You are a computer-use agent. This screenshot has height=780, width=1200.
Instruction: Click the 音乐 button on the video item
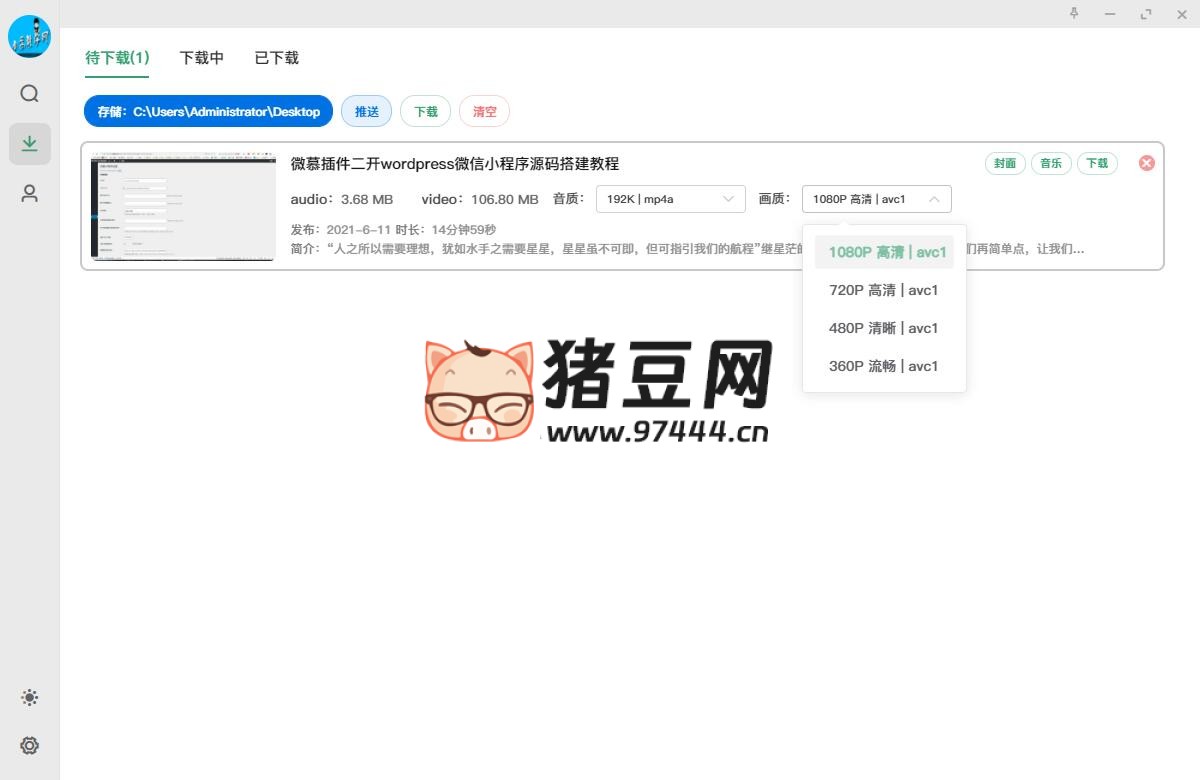(x=1051, y=163)
